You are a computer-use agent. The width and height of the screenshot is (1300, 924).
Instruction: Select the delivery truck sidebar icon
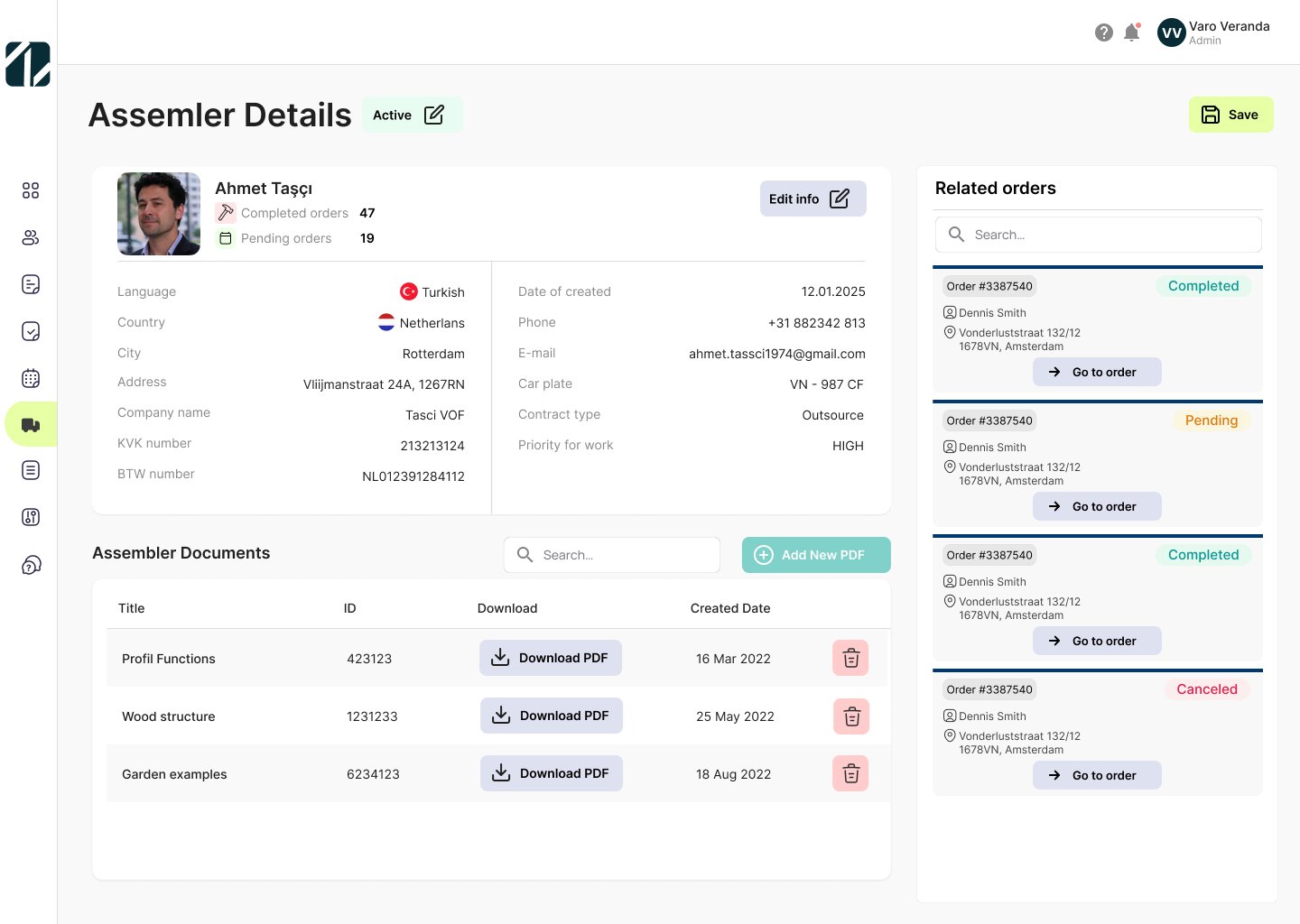click(x=31, y=425)
